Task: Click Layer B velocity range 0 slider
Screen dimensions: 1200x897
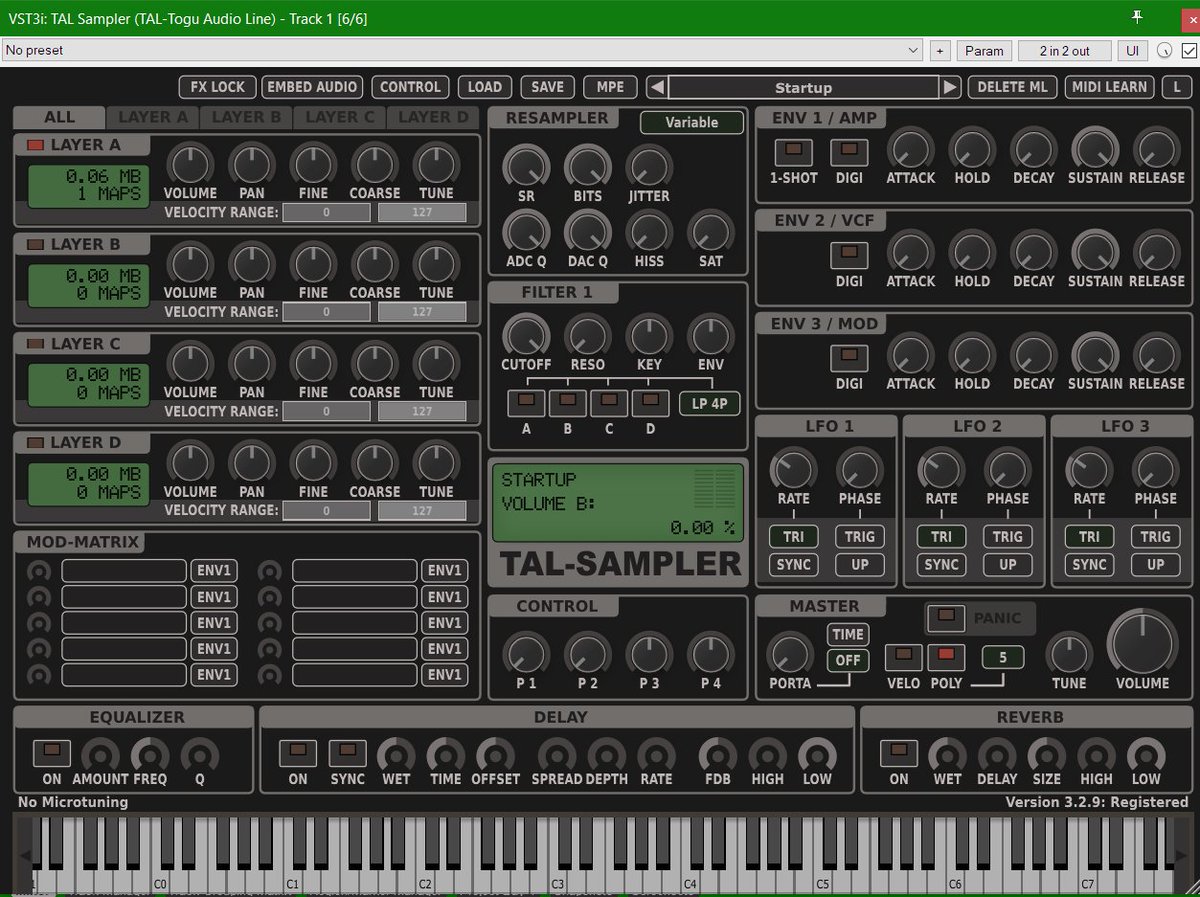Action: pyautogui.click(x=327, y=312)
